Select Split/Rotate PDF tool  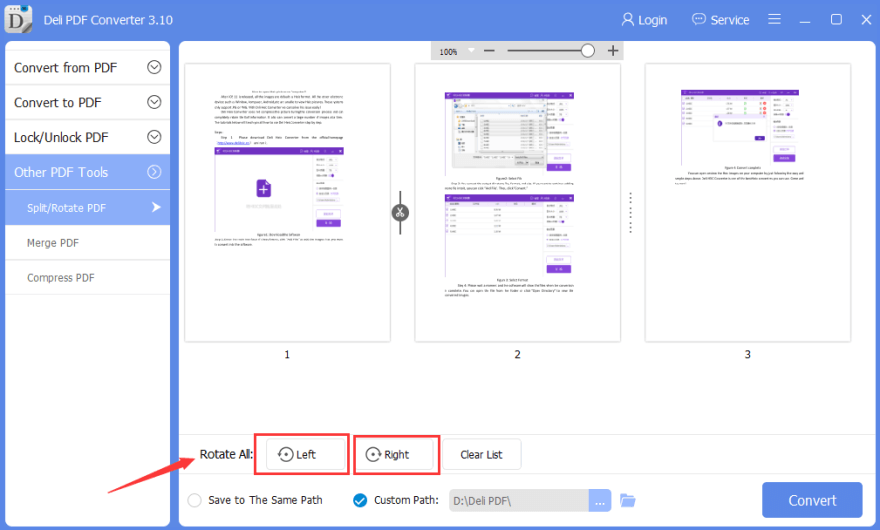pyautogui.click(x=88, y=208)
